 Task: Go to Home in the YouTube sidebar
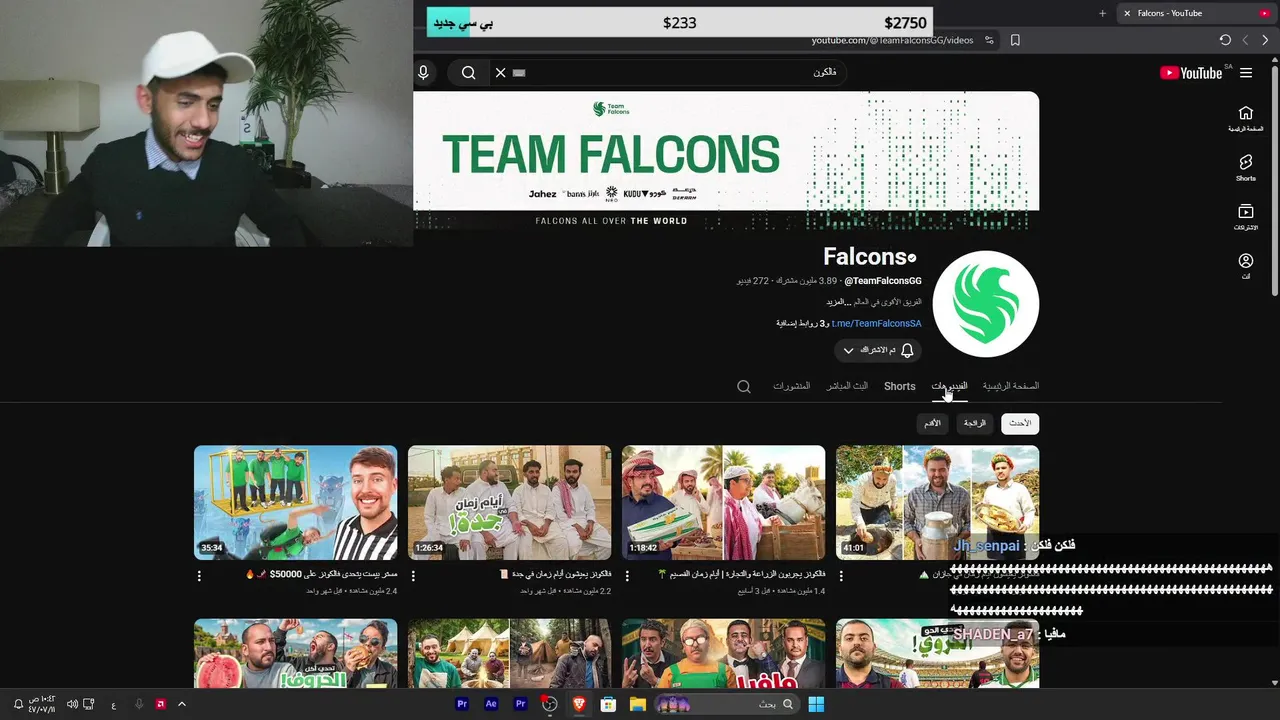click(x=1246, y=119)
